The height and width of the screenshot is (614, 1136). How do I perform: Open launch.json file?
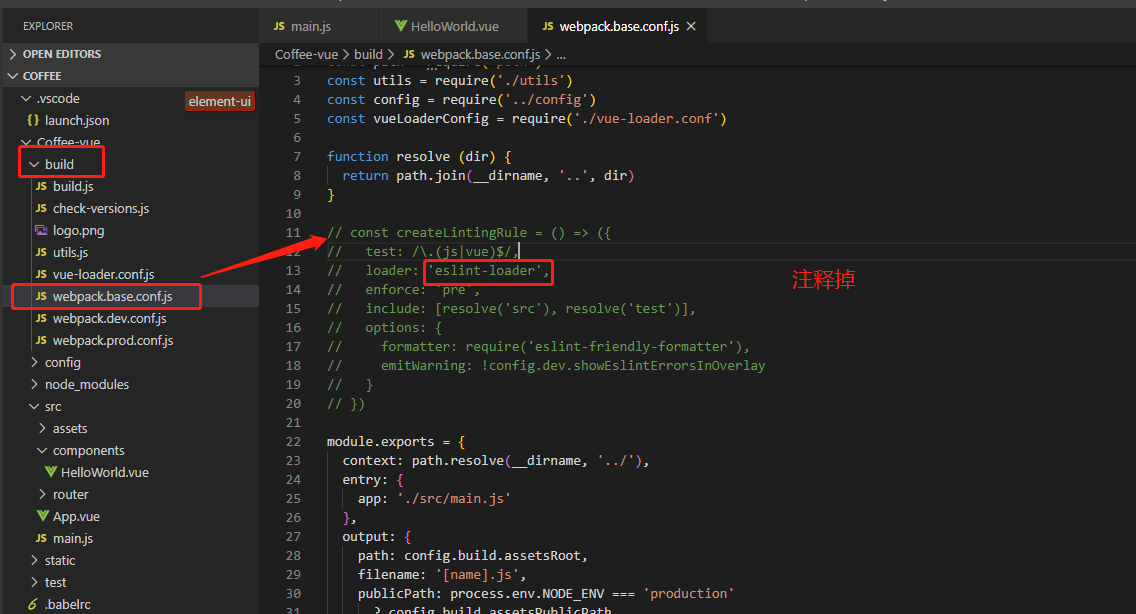(x=77, y=120)
